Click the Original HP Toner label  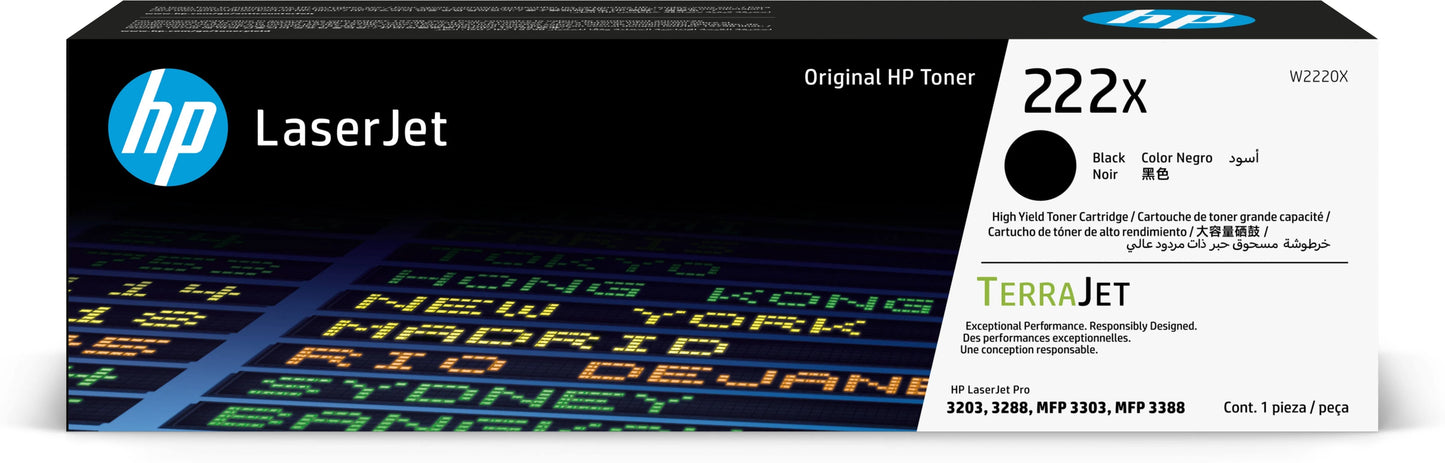coord(889,78)
